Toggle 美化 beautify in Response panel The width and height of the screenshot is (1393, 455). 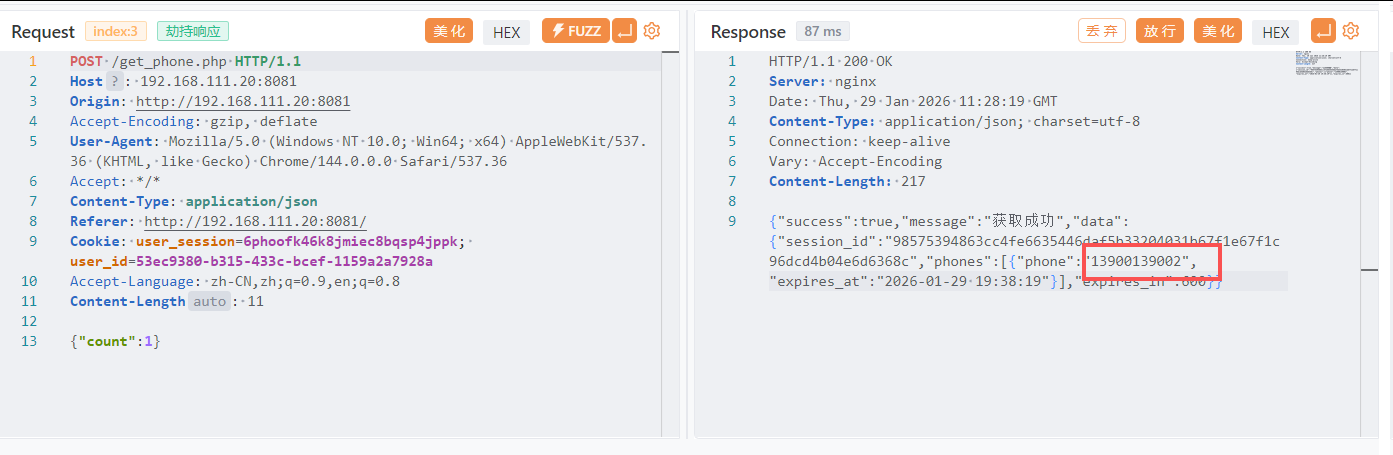click(1217, 31)
